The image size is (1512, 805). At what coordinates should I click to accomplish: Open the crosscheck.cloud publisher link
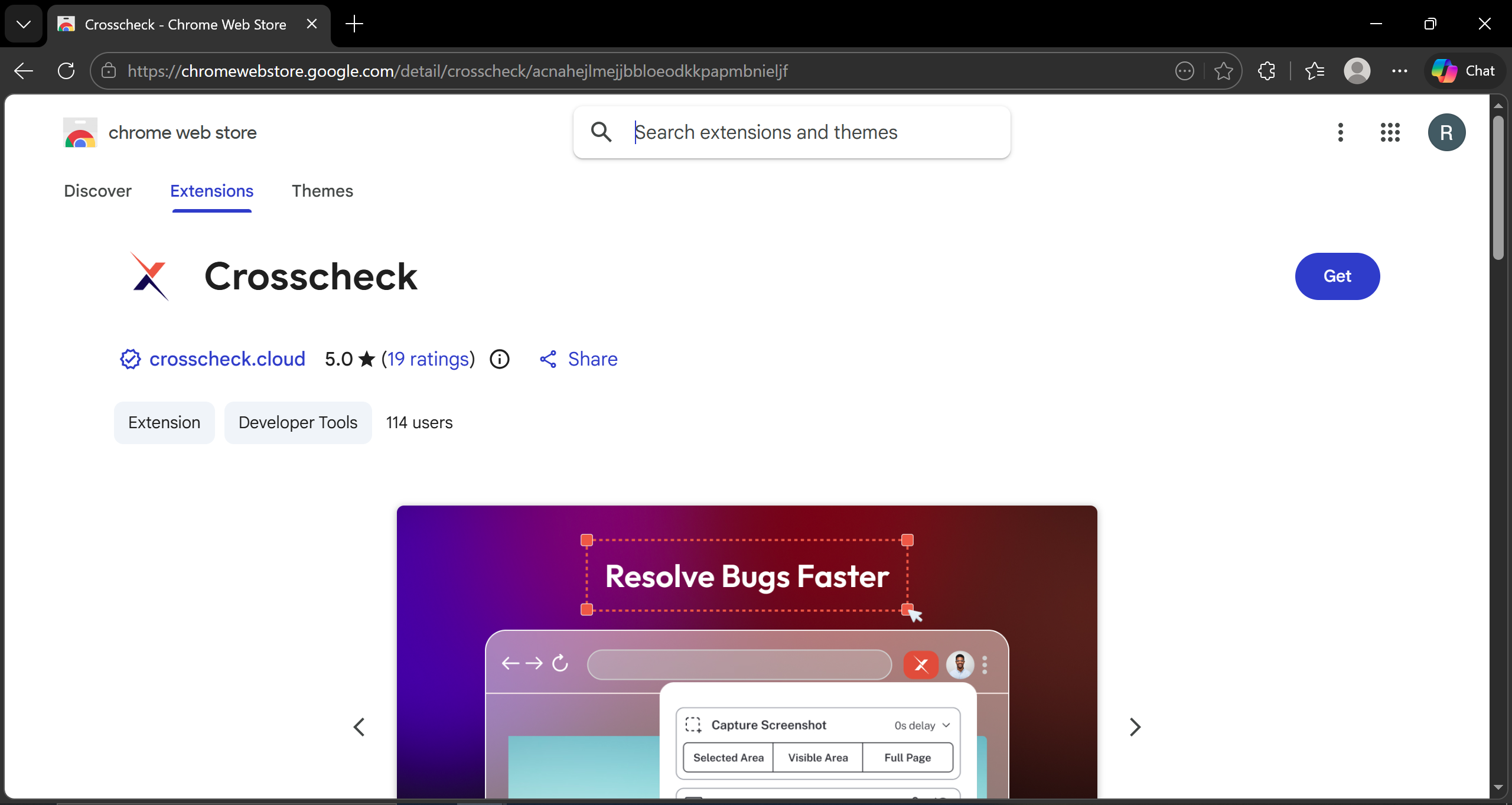(x=227, y=358)
